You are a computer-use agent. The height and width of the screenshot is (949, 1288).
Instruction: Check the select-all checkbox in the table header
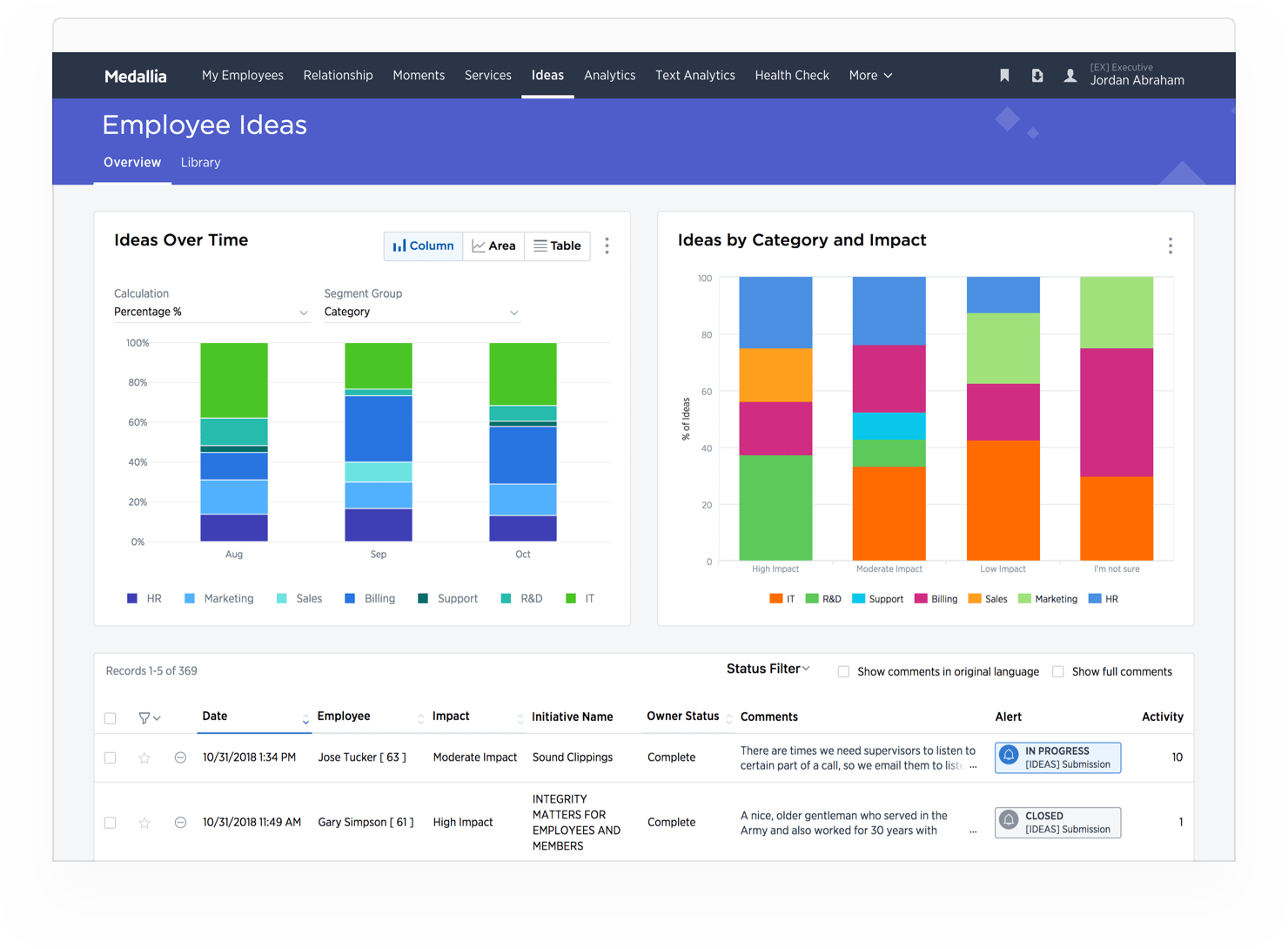[x=110, y=717]
